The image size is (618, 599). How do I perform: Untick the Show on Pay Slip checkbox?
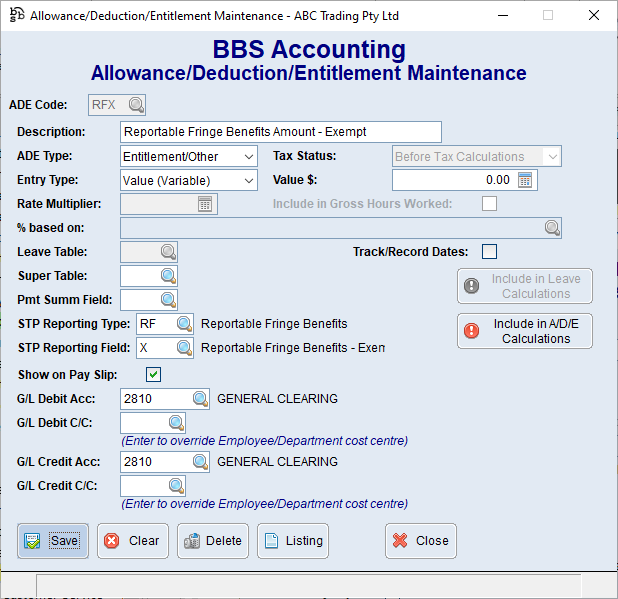click(153, 375)
